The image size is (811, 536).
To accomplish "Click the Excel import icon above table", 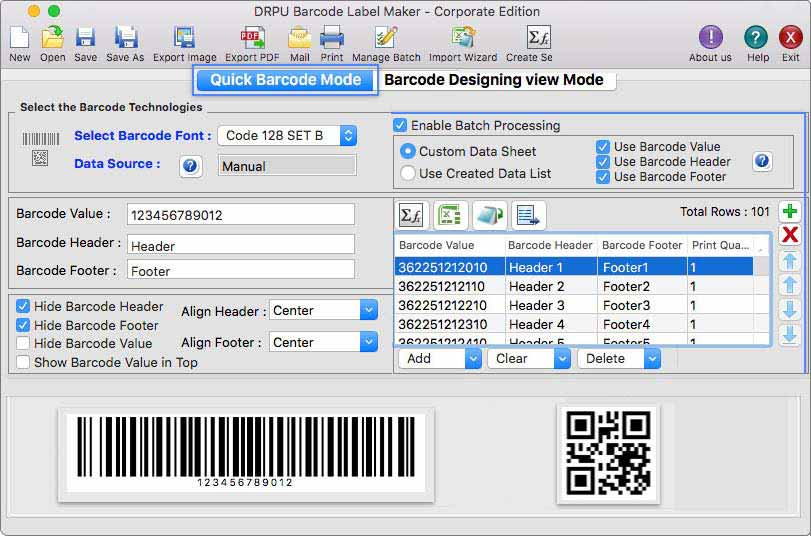I will (450, 215).
